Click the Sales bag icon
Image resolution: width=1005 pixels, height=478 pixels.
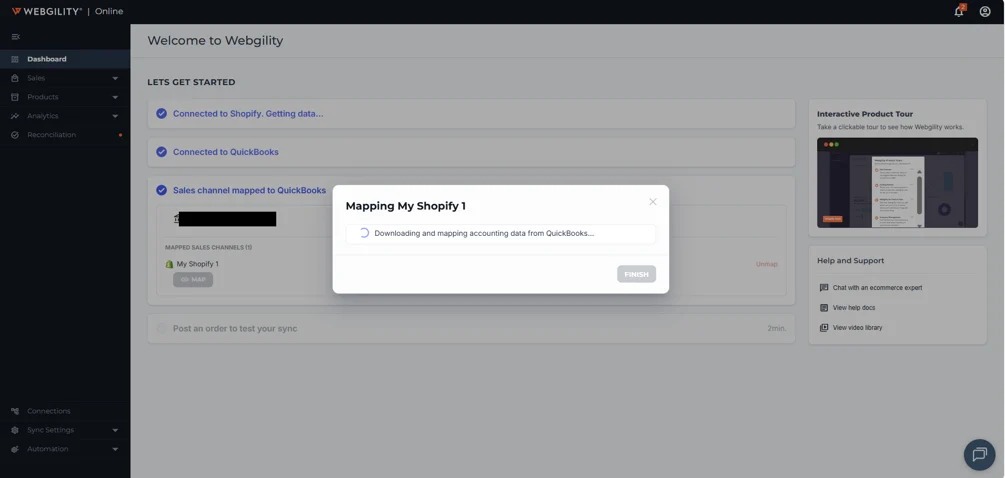click(15, 78)
